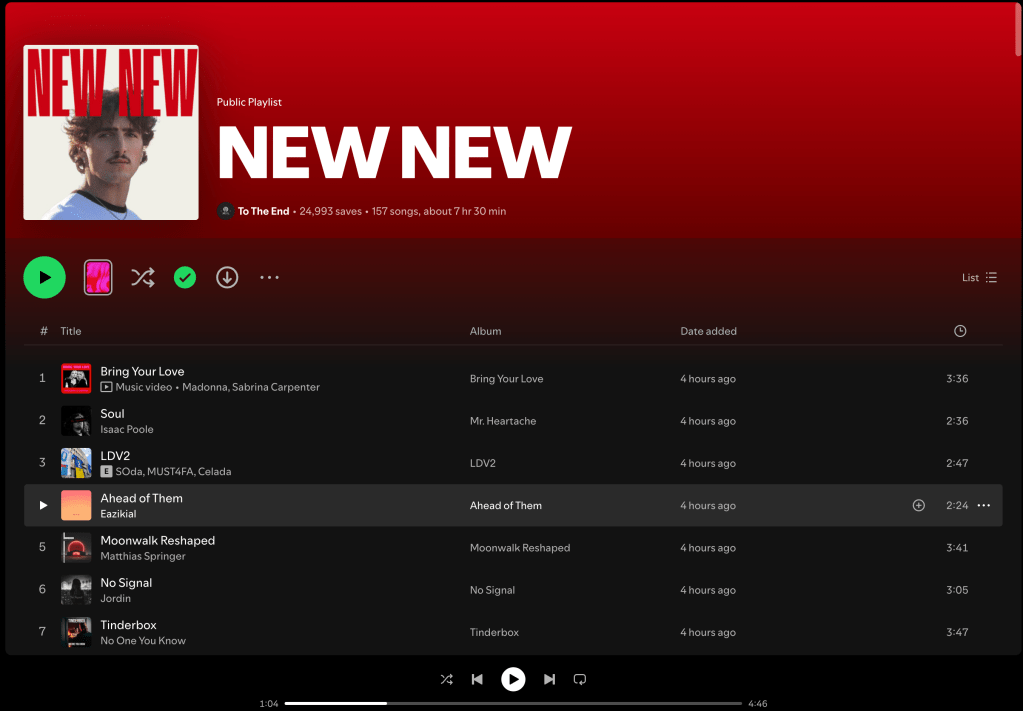
Task: Open the Mr. Heartache album link
Action: click(503, 421)
